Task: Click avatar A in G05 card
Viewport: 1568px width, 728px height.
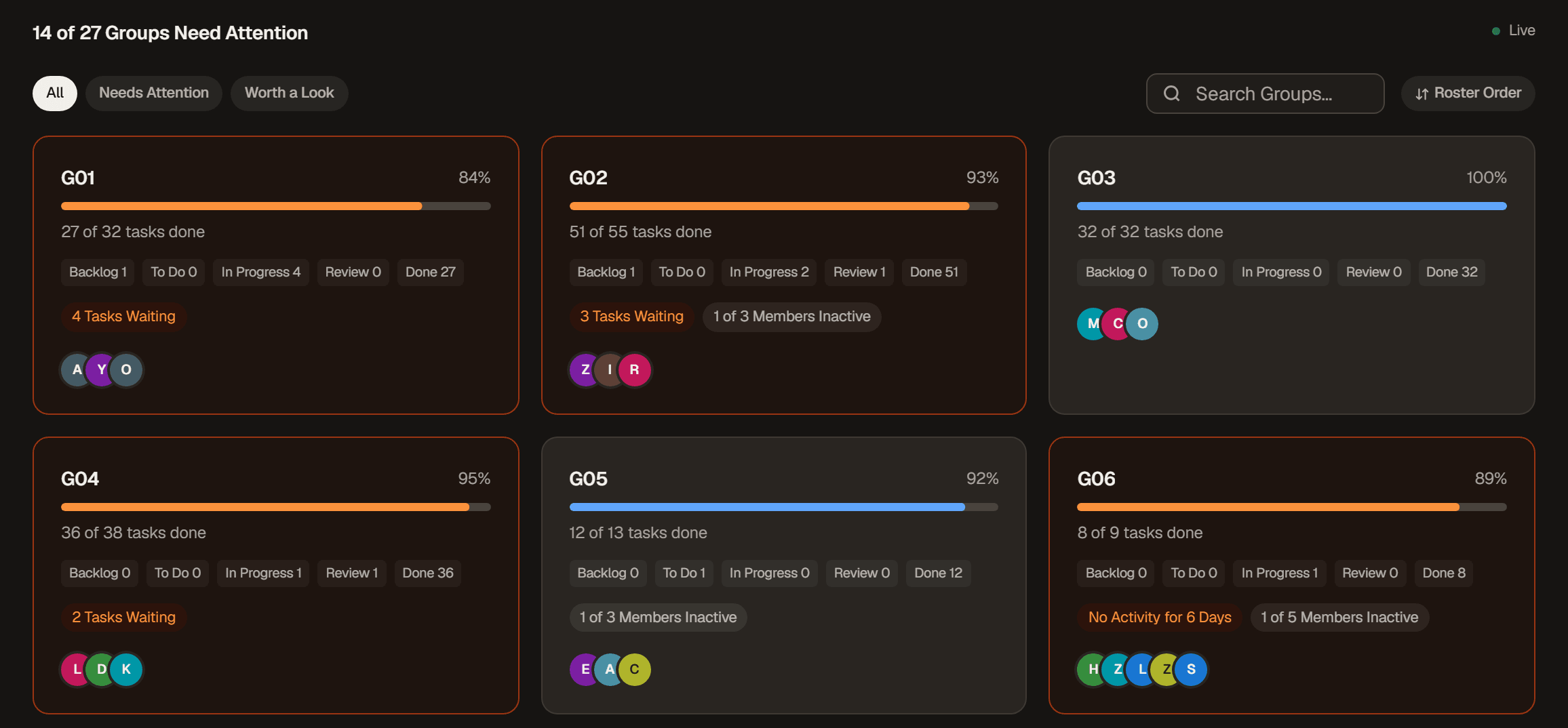Action: [x=610, y=669]
